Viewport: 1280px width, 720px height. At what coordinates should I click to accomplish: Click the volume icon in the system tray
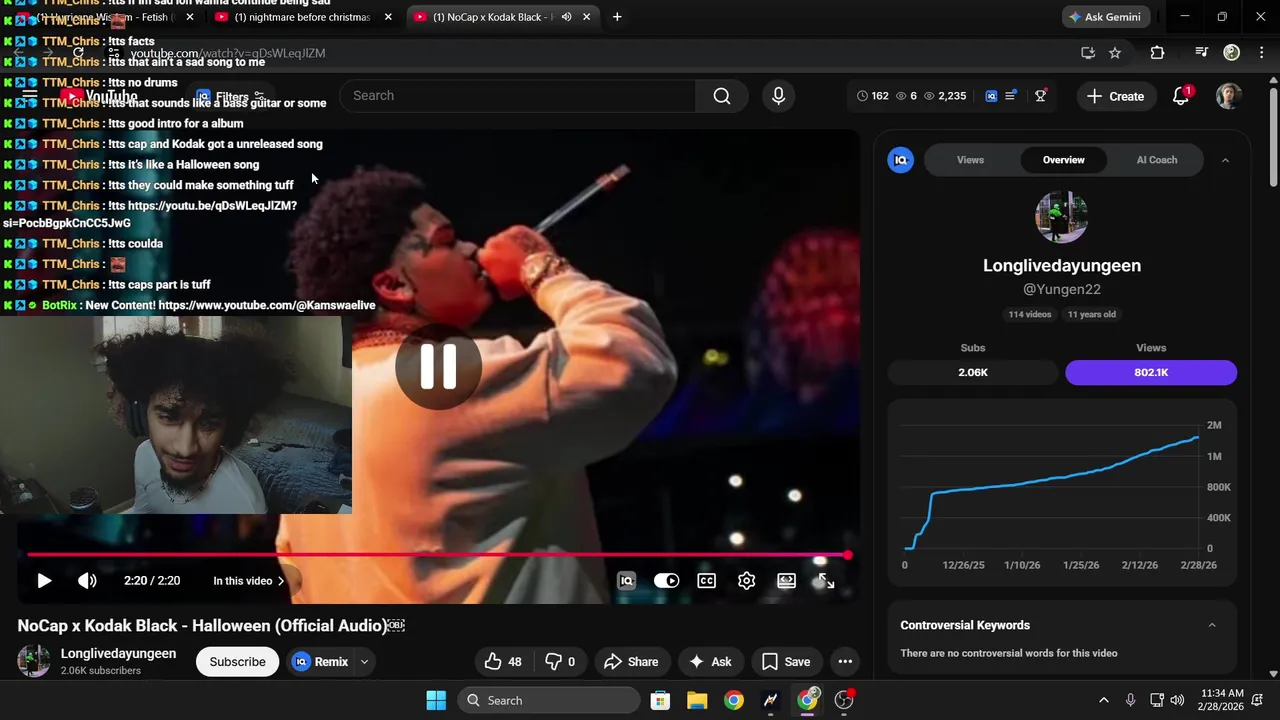(x=1177, y=700)
